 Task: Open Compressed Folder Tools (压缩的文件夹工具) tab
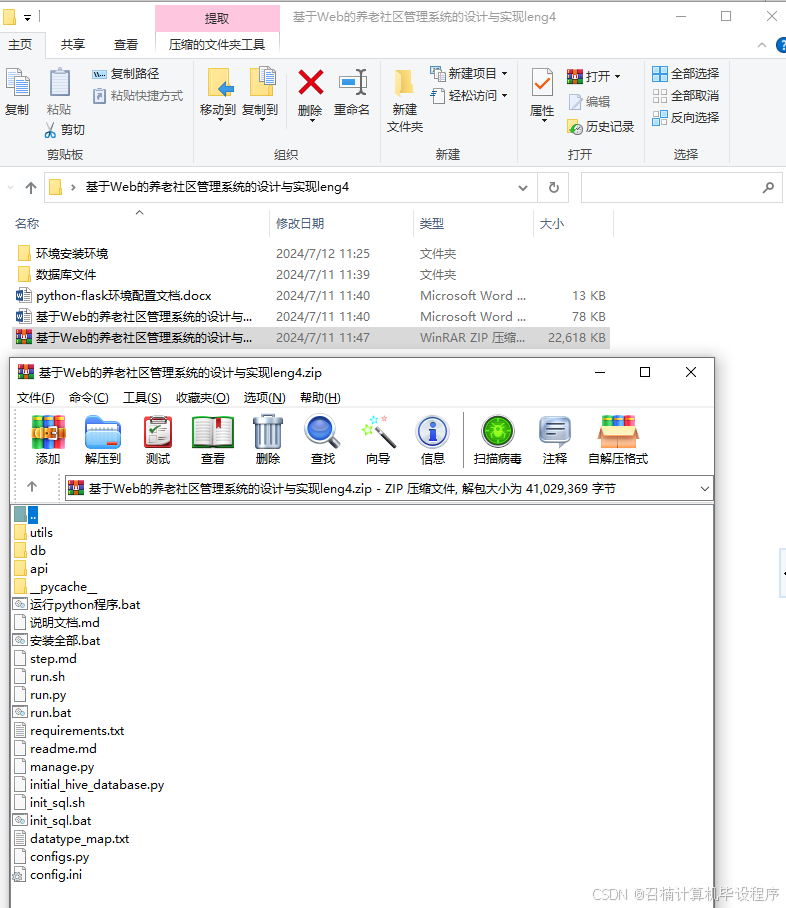click(x=217, y=45)
